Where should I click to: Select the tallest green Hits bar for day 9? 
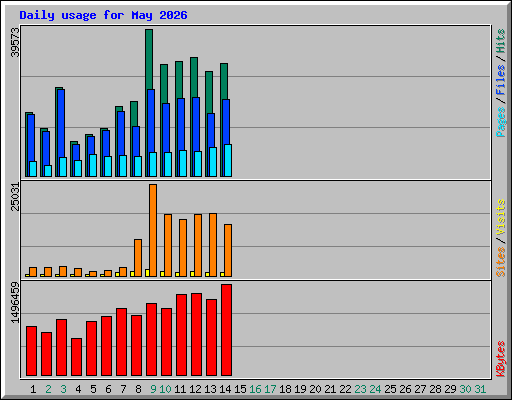(x=149, y=59)
